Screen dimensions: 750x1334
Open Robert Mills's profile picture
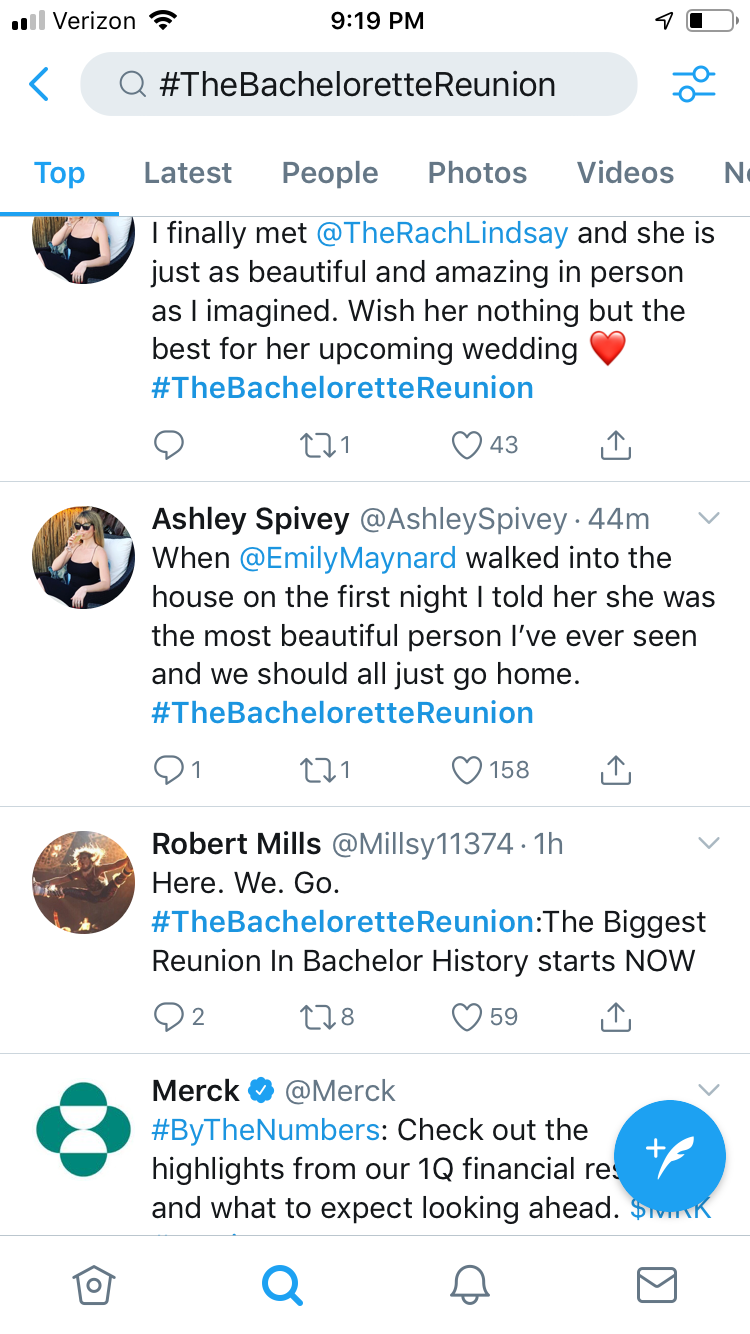[84, 882]
